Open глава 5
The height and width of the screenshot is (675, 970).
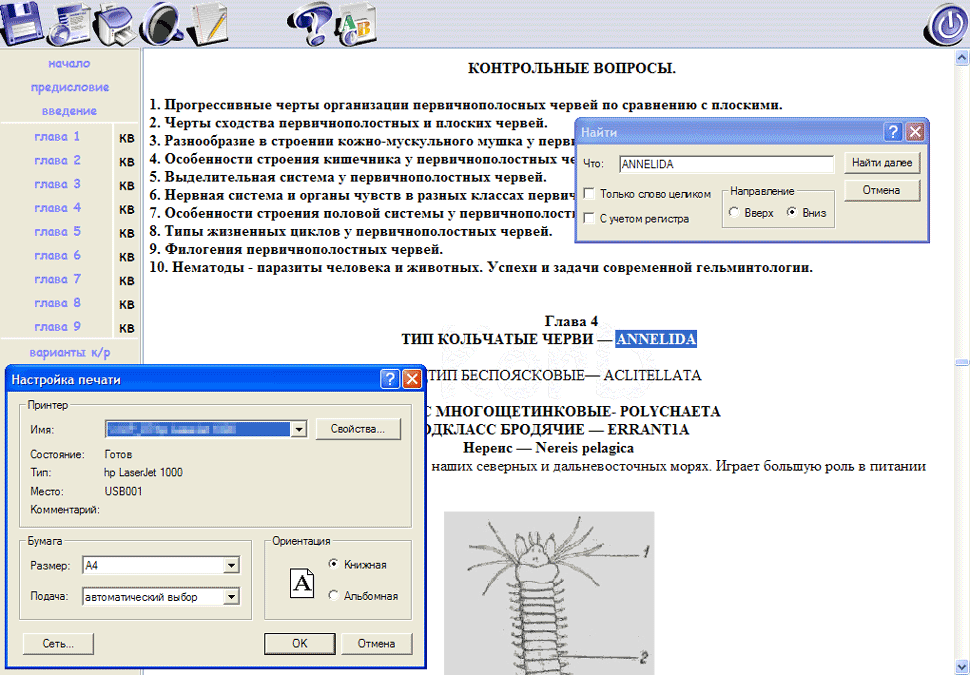(x=57, y=231)
